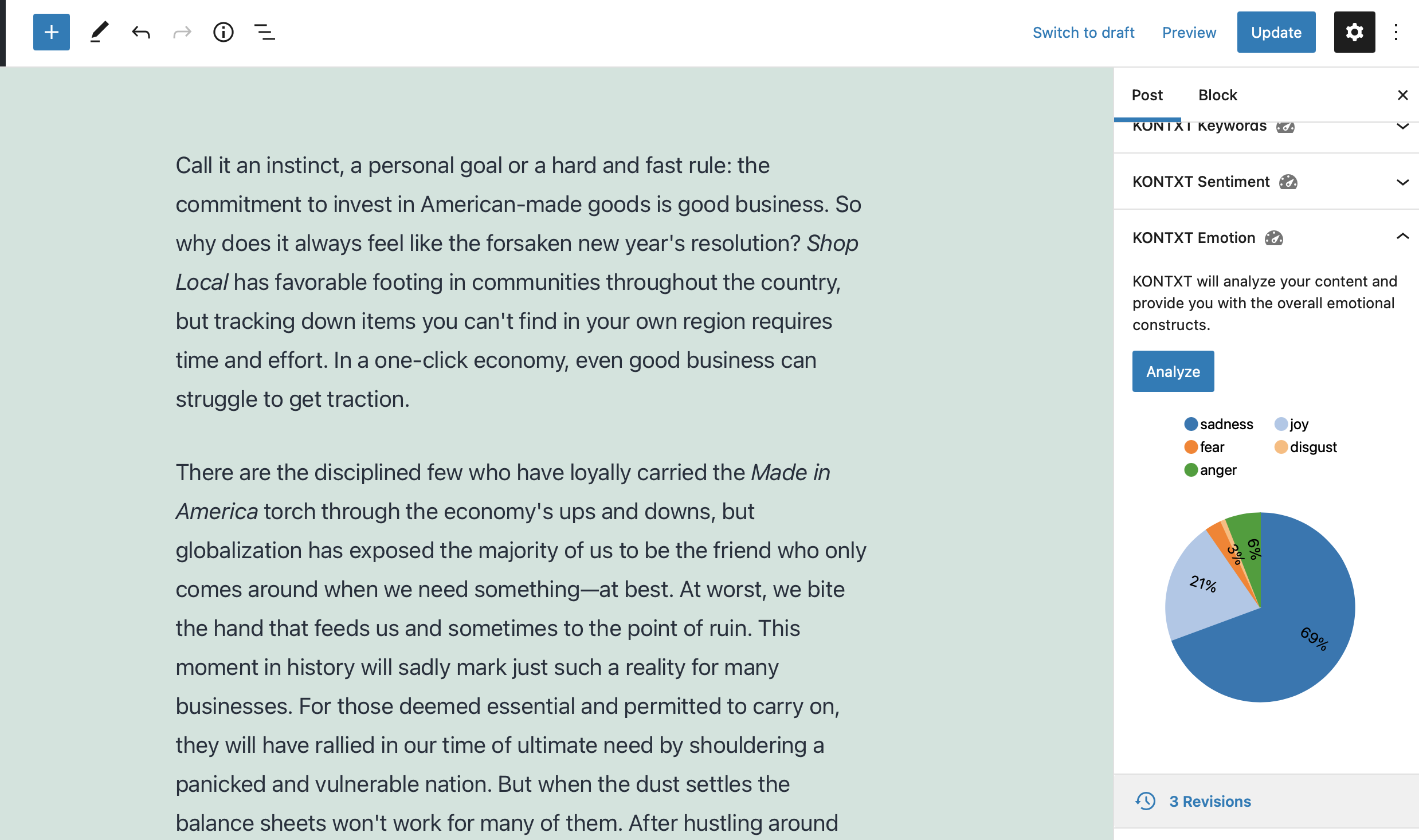Switch to the Block tab
Image resolution: width=1419 pixels, height=840 pixels.
[x=1217, y=95]
